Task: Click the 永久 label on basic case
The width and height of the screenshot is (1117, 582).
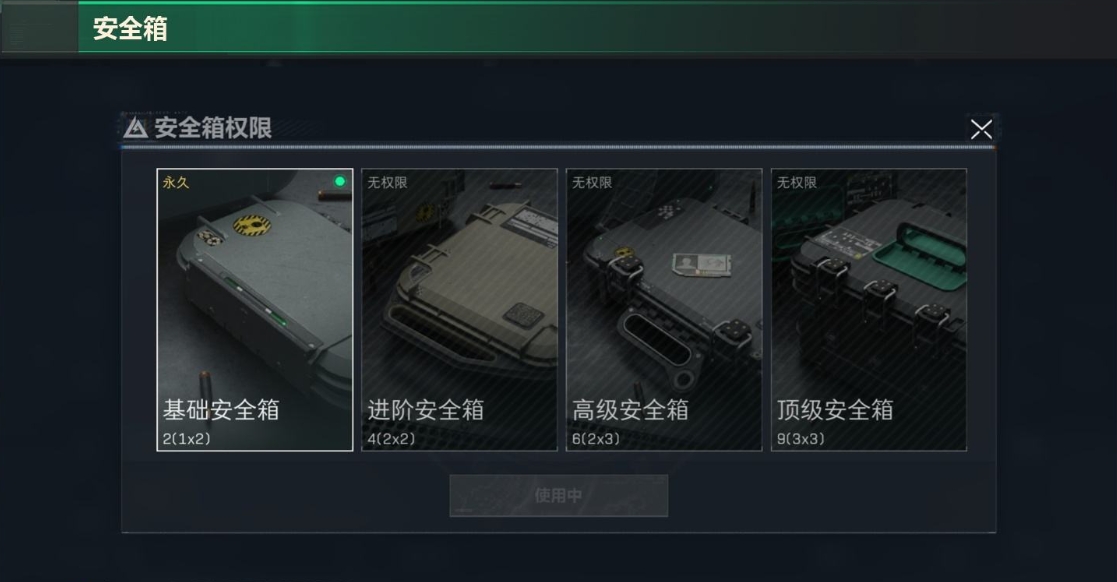Action: pyautogui.click(x=176, y=182)
